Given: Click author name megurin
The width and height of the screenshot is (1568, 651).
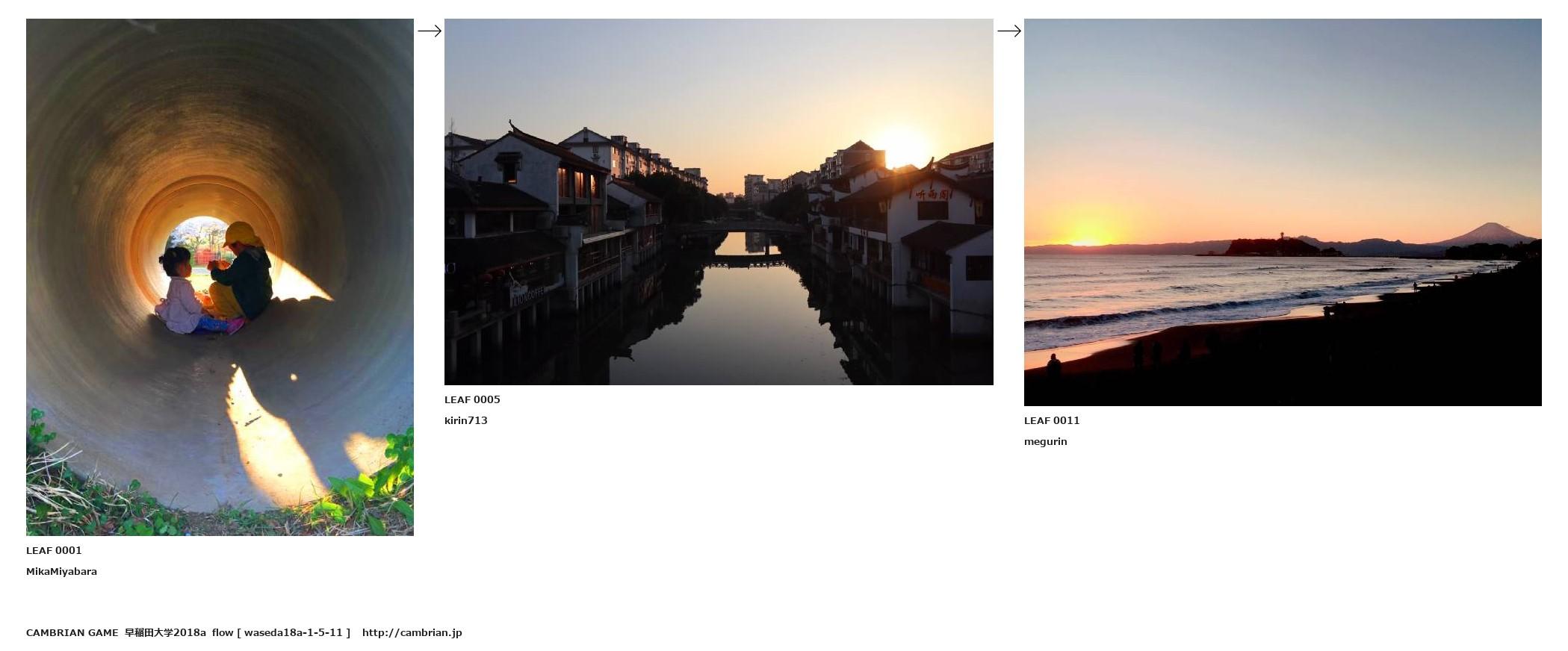Looking at the screenshot, I should coord(1046,441).
